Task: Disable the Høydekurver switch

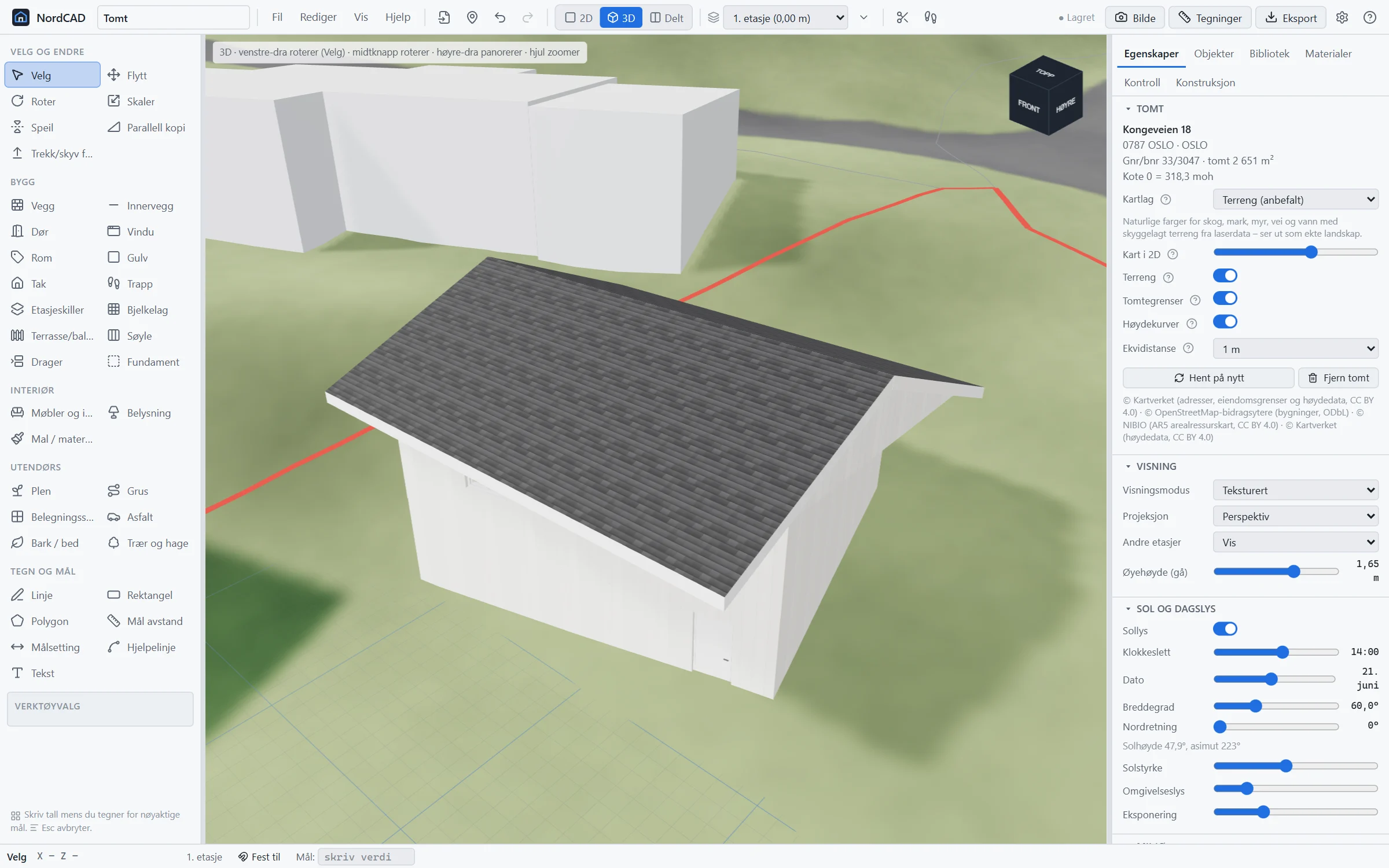Action: point(1225,322)
